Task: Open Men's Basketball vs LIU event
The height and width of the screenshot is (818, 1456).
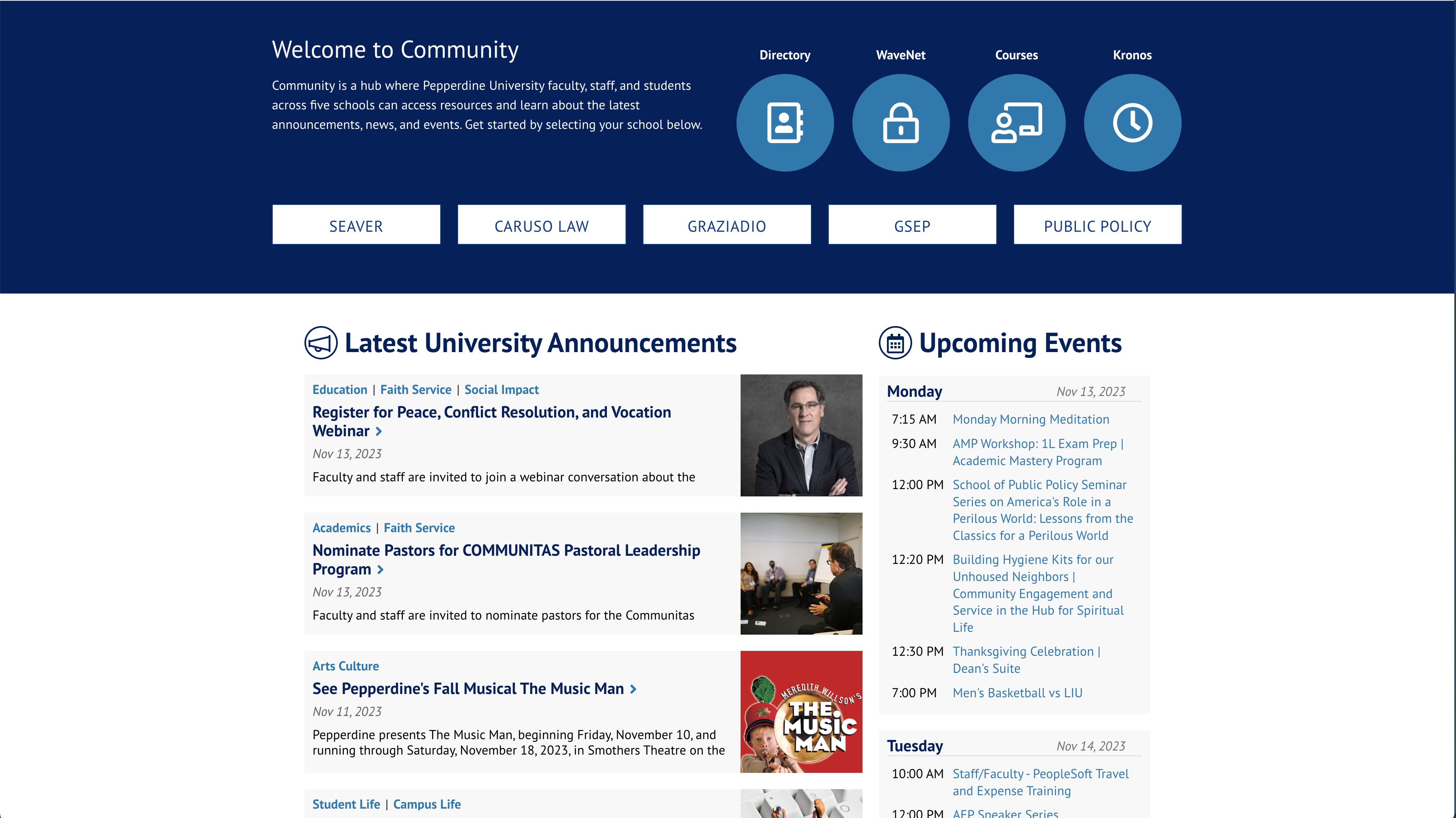Action: (x=1017, y=692)
